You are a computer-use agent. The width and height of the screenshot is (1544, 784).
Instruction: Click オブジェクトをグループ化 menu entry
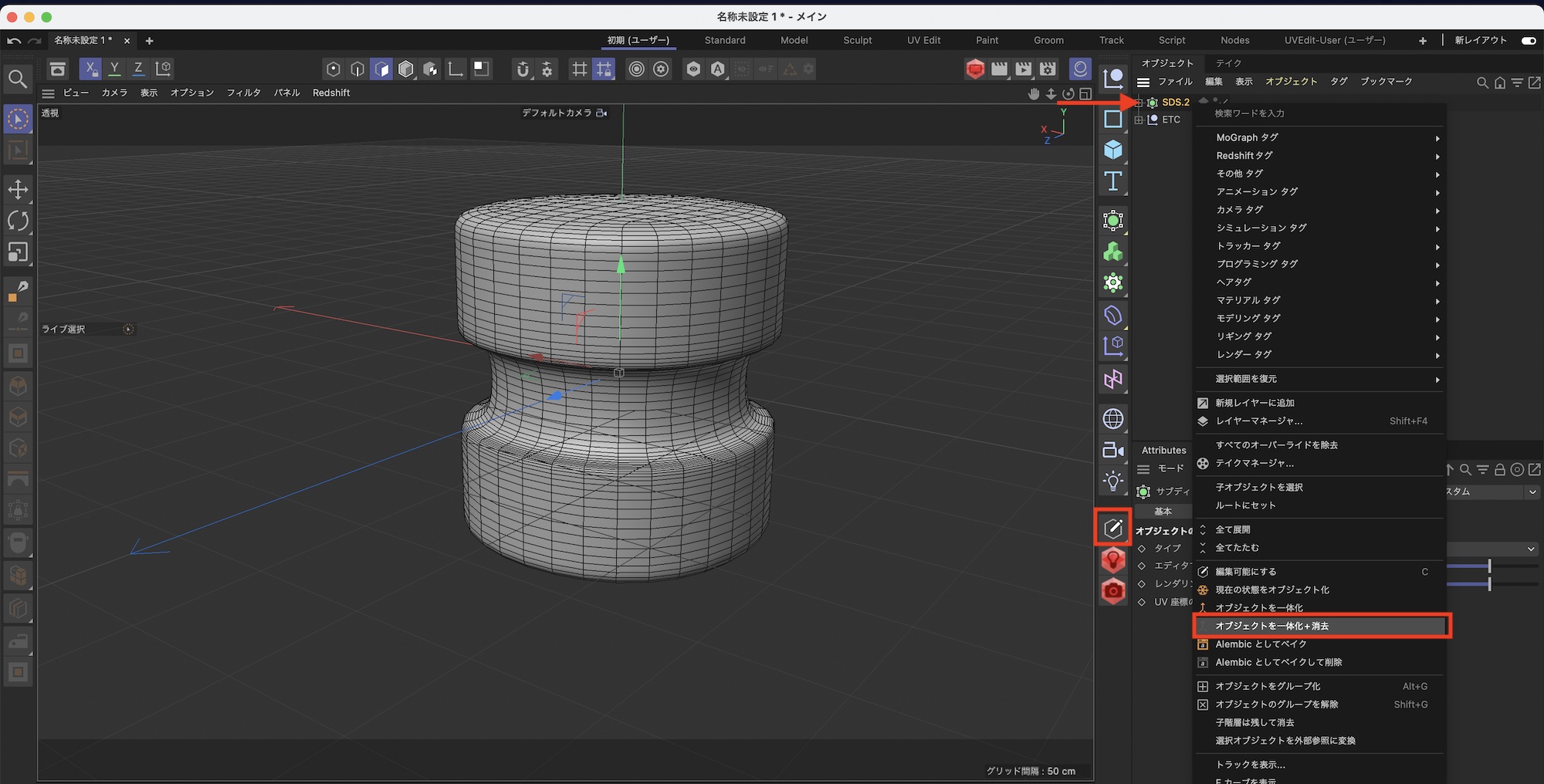click(x=1268, y=686)
